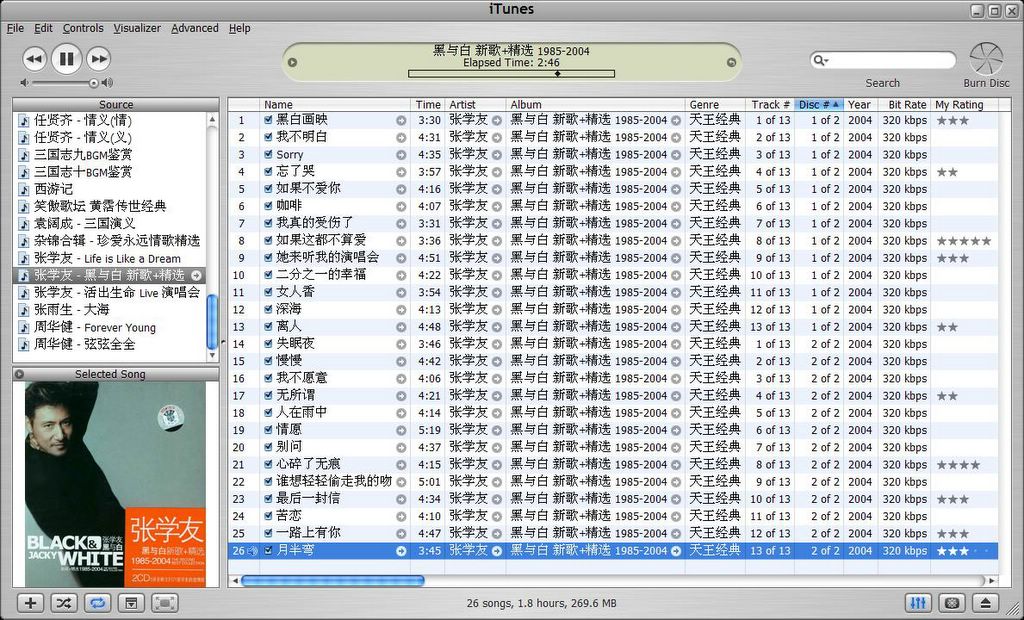Click artist arrow in the 别问 row

[x=497, y=448]
